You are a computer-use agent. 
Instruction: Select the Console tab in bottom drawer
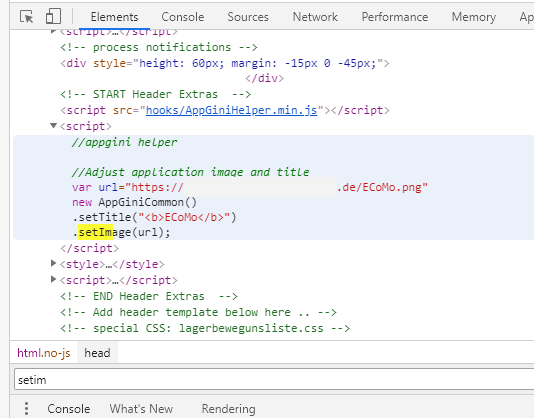[69, 409]
